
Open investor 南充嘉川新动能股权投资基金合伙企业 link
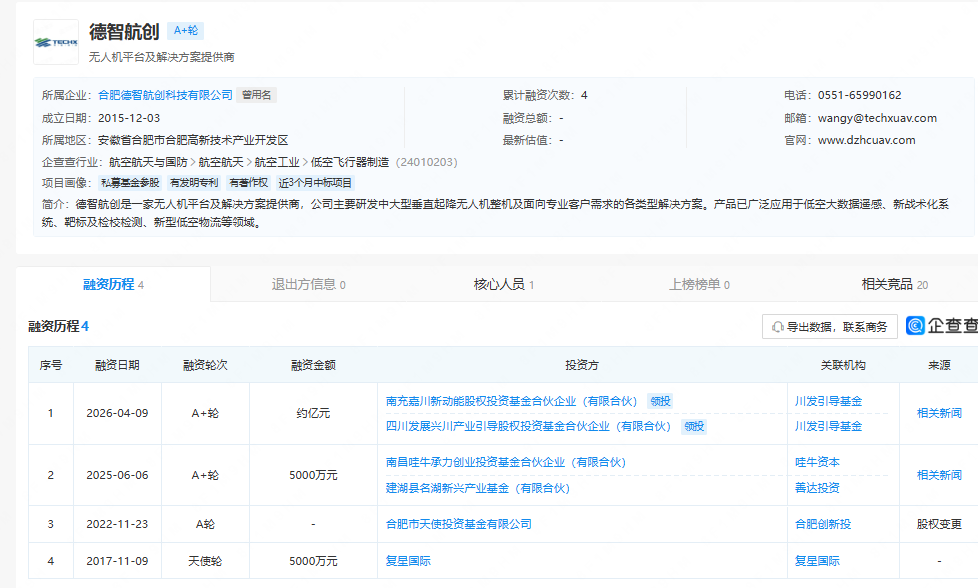[511, 401]
